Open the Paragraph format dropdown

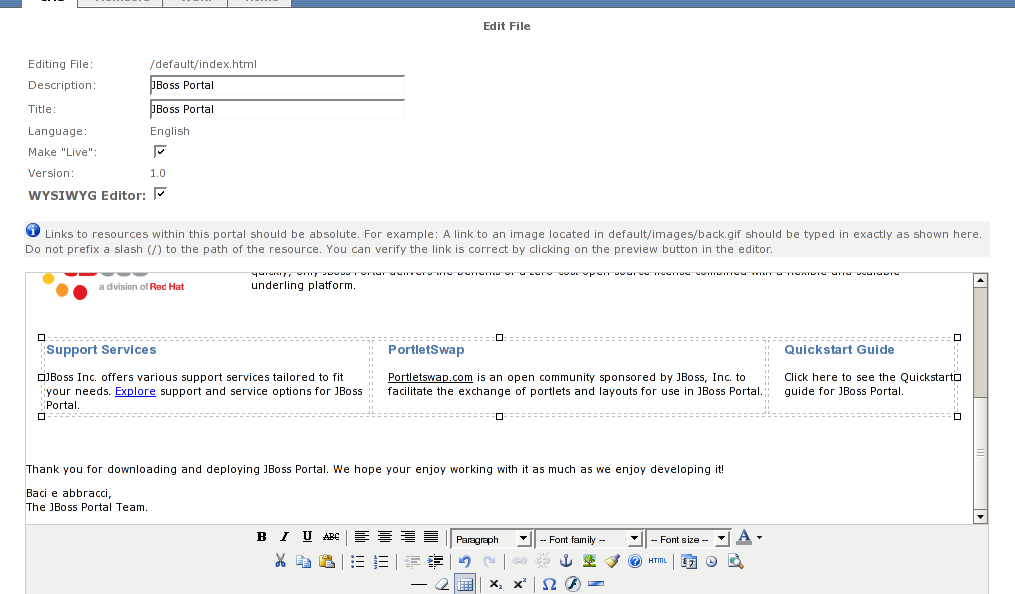(x=492, y=539)
